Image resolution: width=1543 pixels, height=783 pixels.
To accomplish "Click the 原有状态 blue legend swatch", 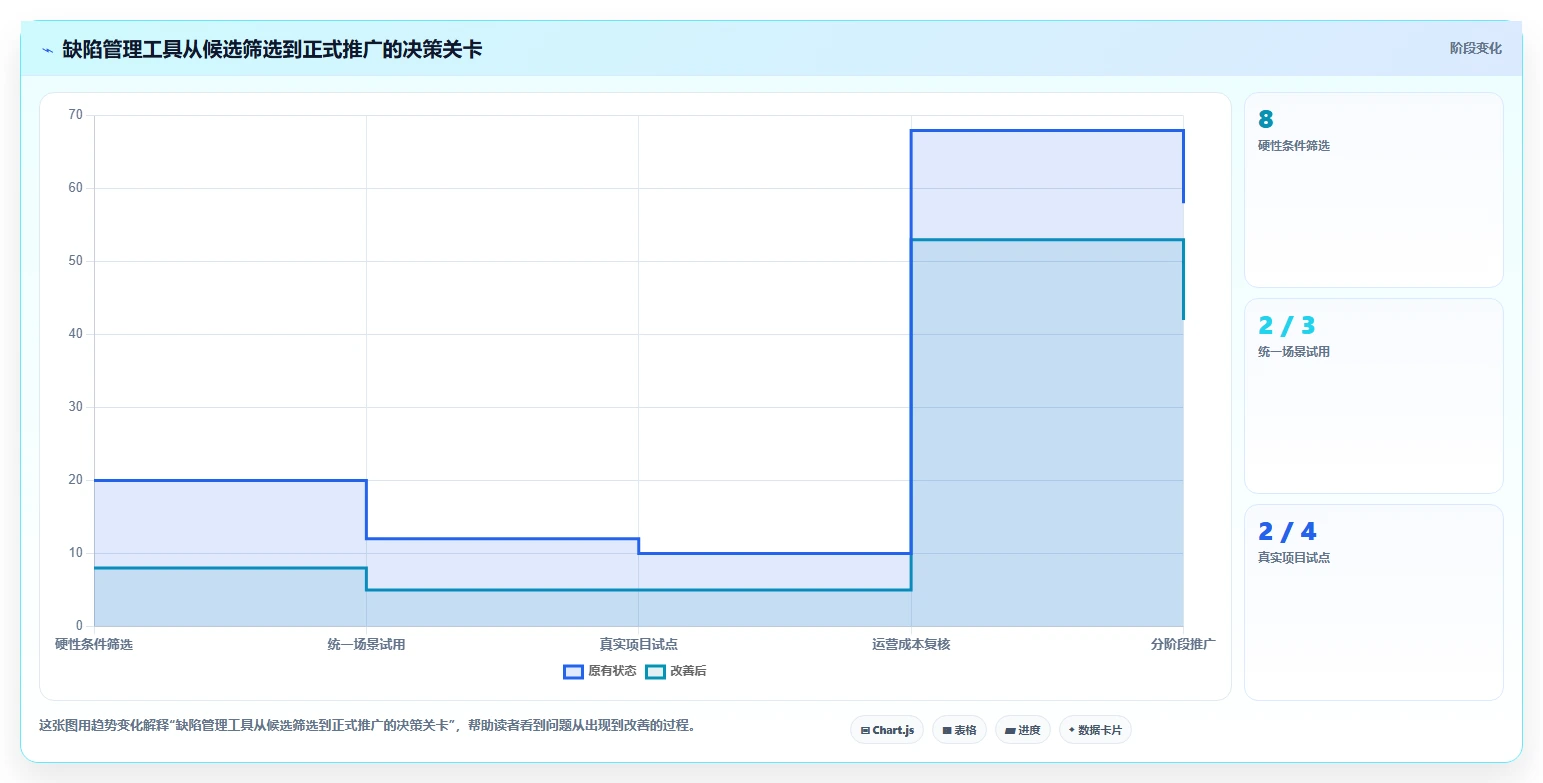I will 573,671.
